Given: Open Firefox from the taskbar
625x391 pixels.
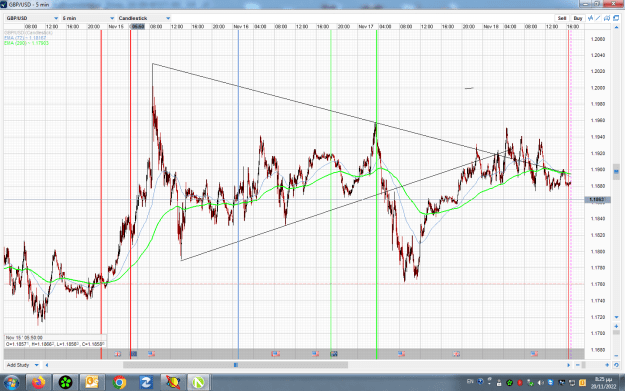Looking at the screenshot, I should [39, 383].
